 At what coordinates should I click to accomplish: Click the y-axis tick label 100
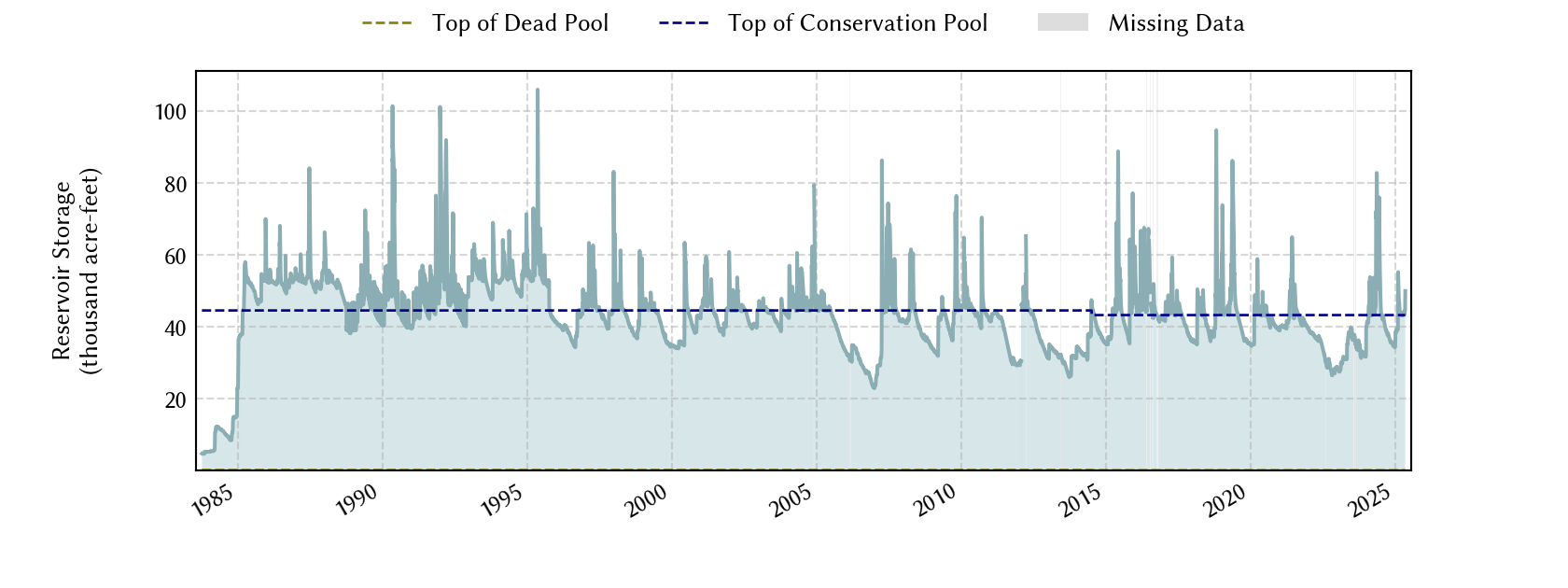point(171,112)
